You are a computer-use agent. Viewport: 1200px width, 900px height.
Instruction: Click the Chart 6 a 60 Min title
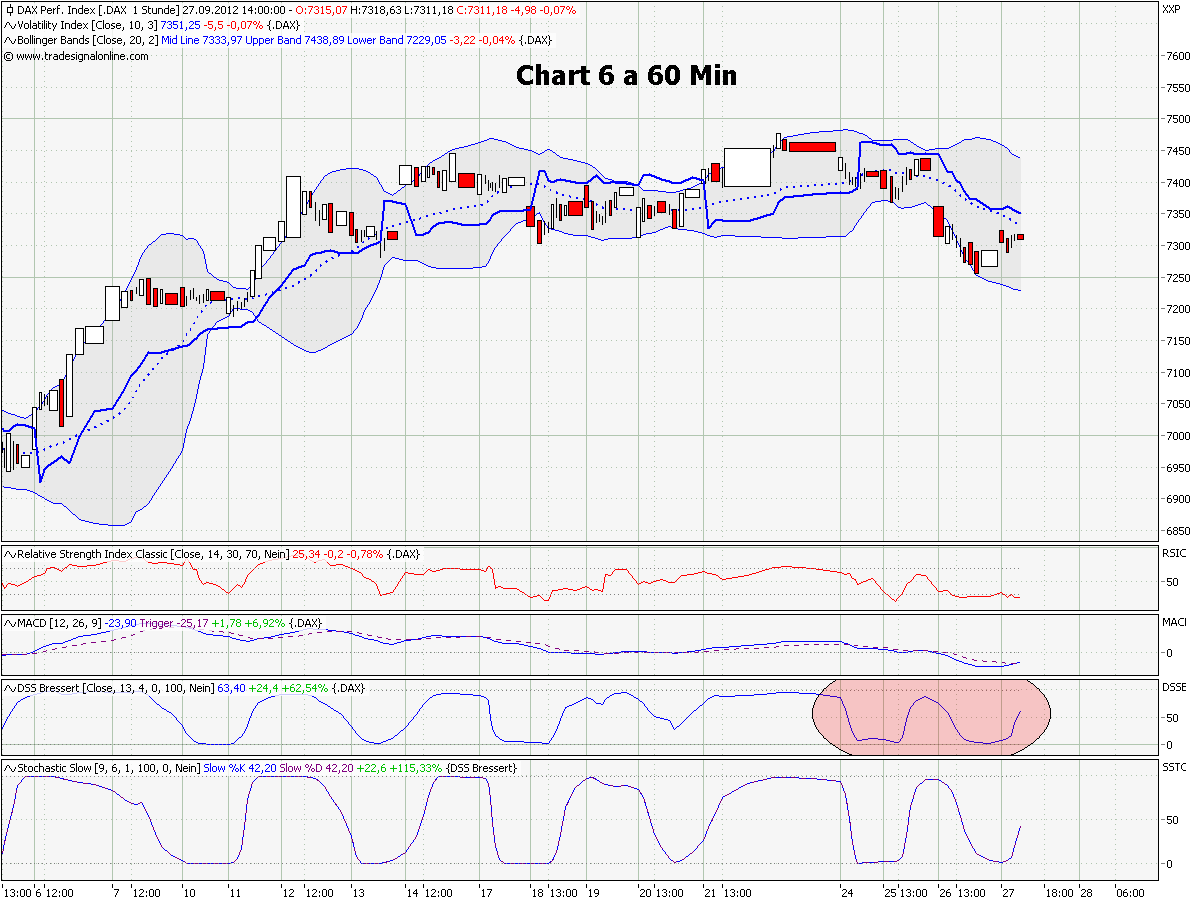625,75
